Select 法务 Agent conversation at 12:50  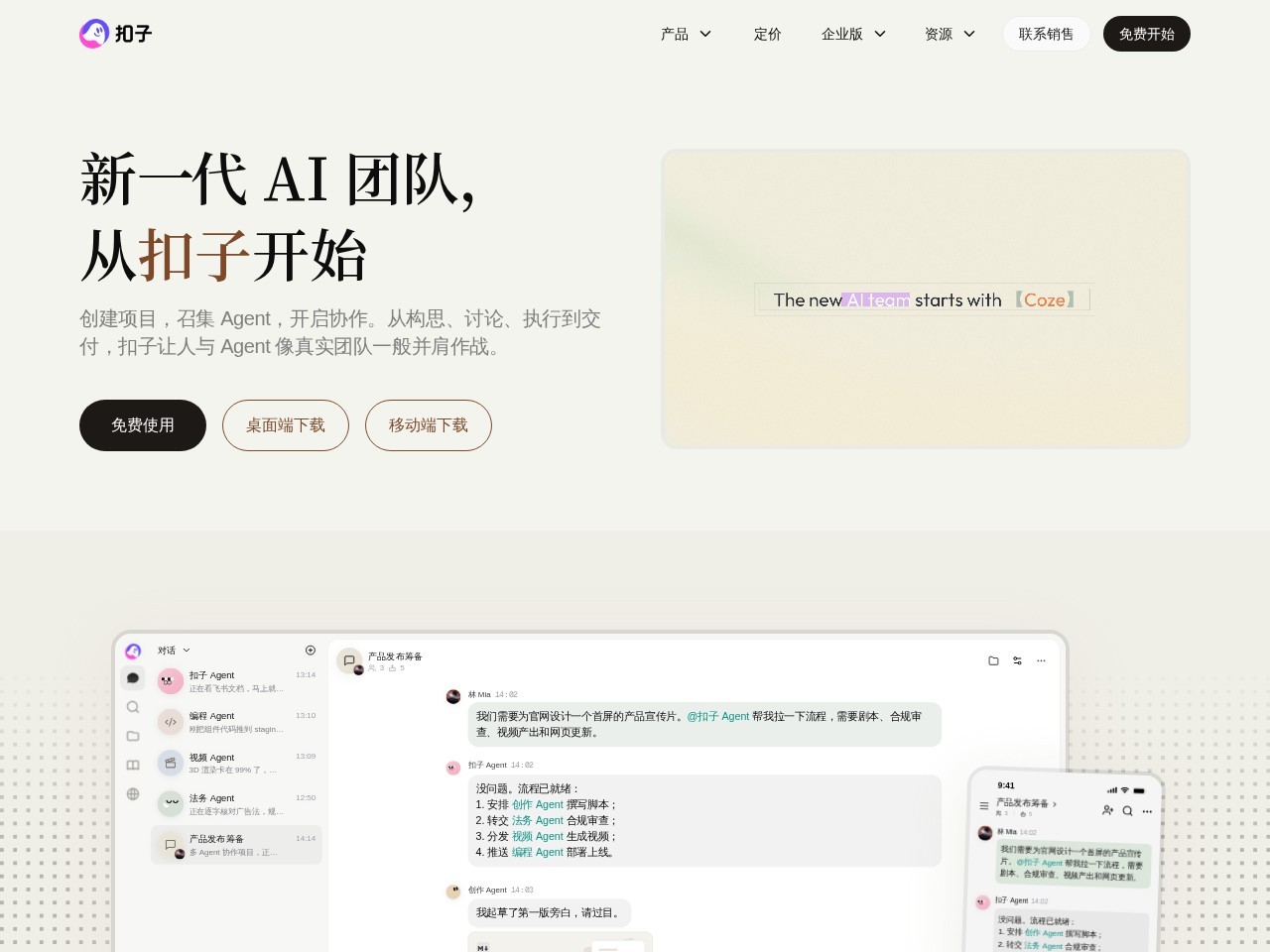pos(236,803)
